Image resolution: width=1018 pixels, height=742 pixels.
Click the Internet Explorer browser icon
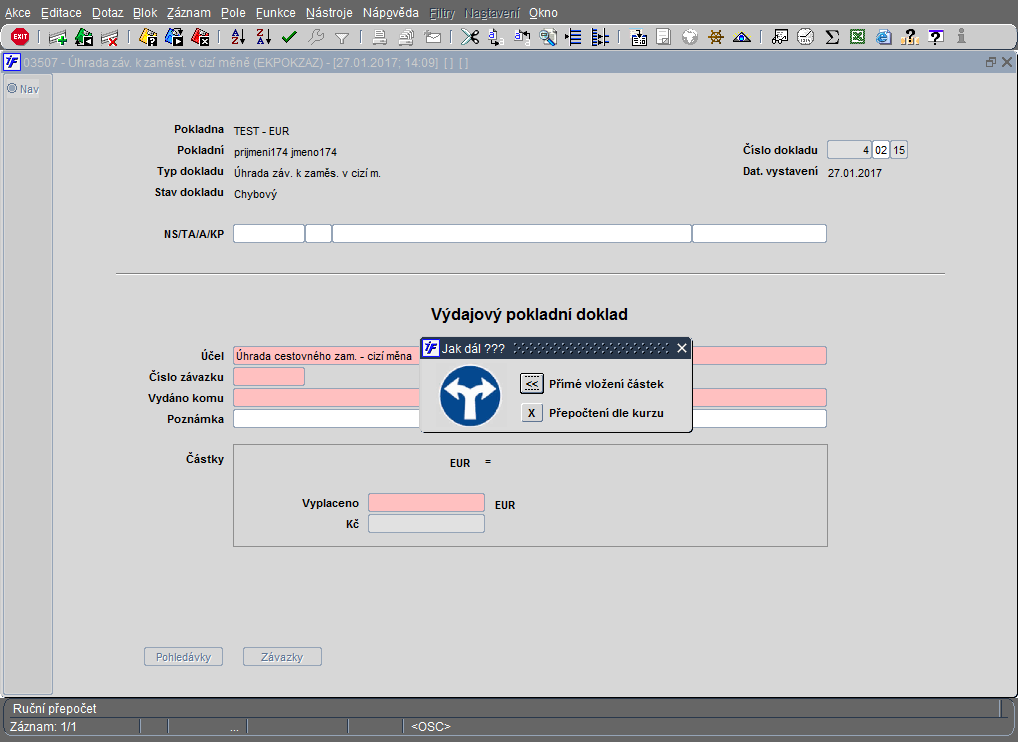coord(883,37)
